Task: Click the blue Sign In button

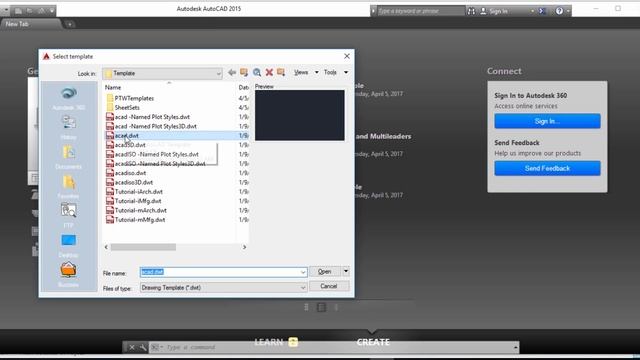Action: pos(547,121)
